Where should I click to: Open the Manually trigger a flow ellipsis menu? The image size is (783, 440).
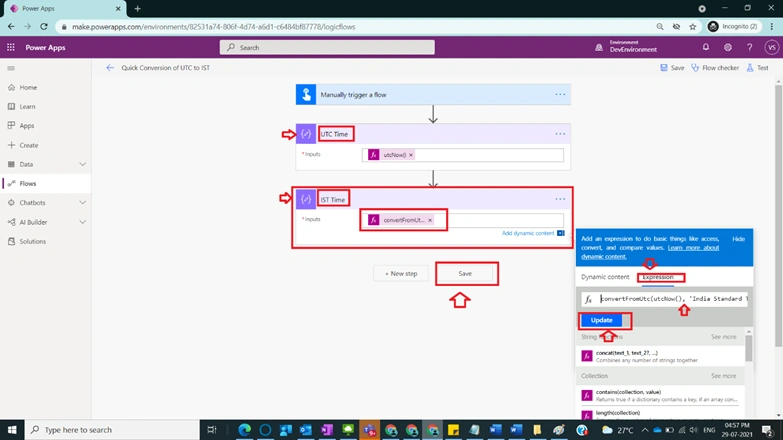point(560,94)
